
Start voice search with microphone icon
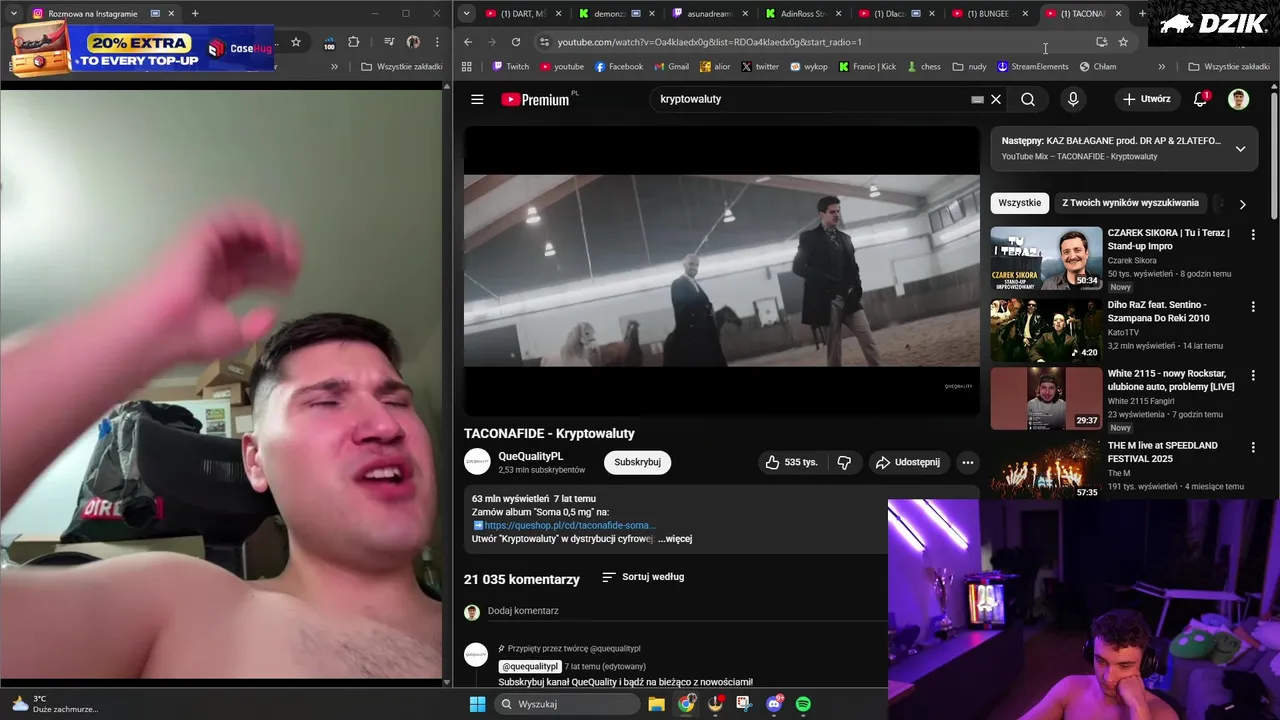click(x=1073, y=99)
